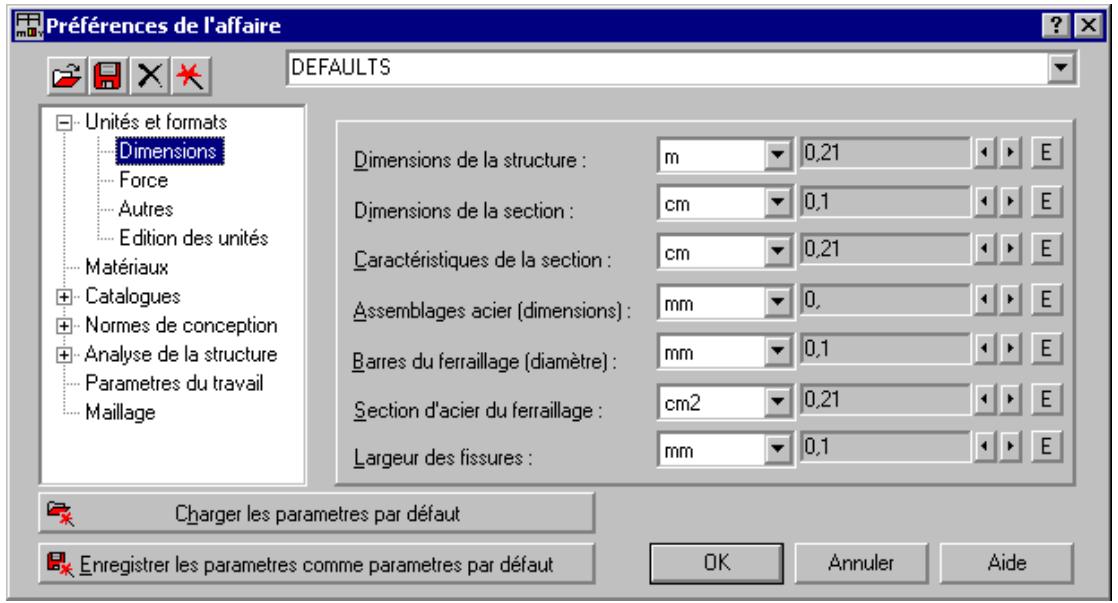This screenshot has height=603, width=1118.
Task: Cancel with the Annuler button
Action: point(861,563)
